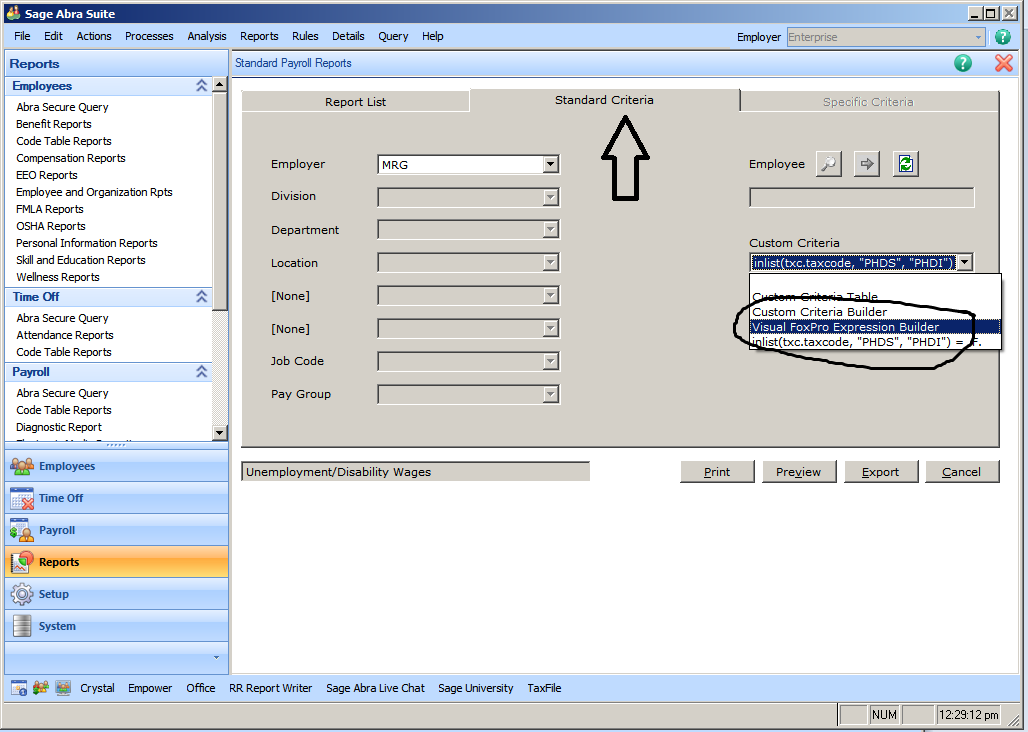Open the File menu

(22, 36)
